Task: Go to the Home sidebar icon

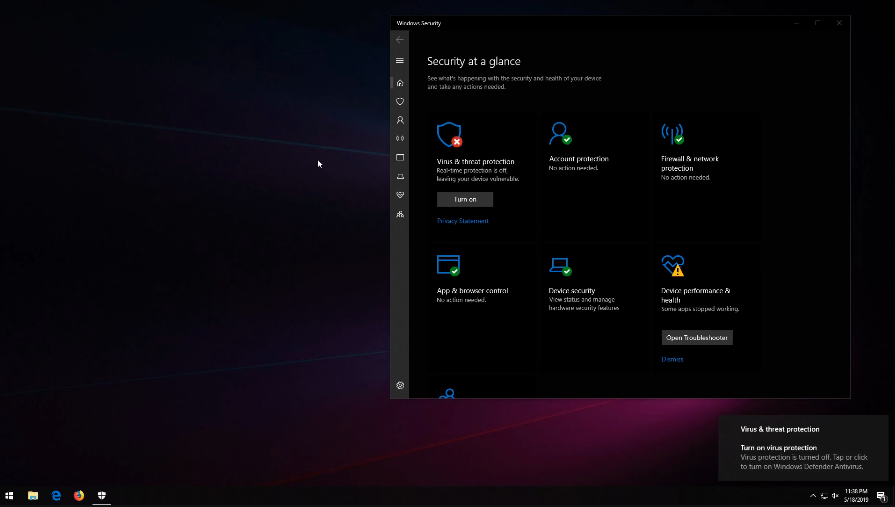Action: click(x=400, y=83)
